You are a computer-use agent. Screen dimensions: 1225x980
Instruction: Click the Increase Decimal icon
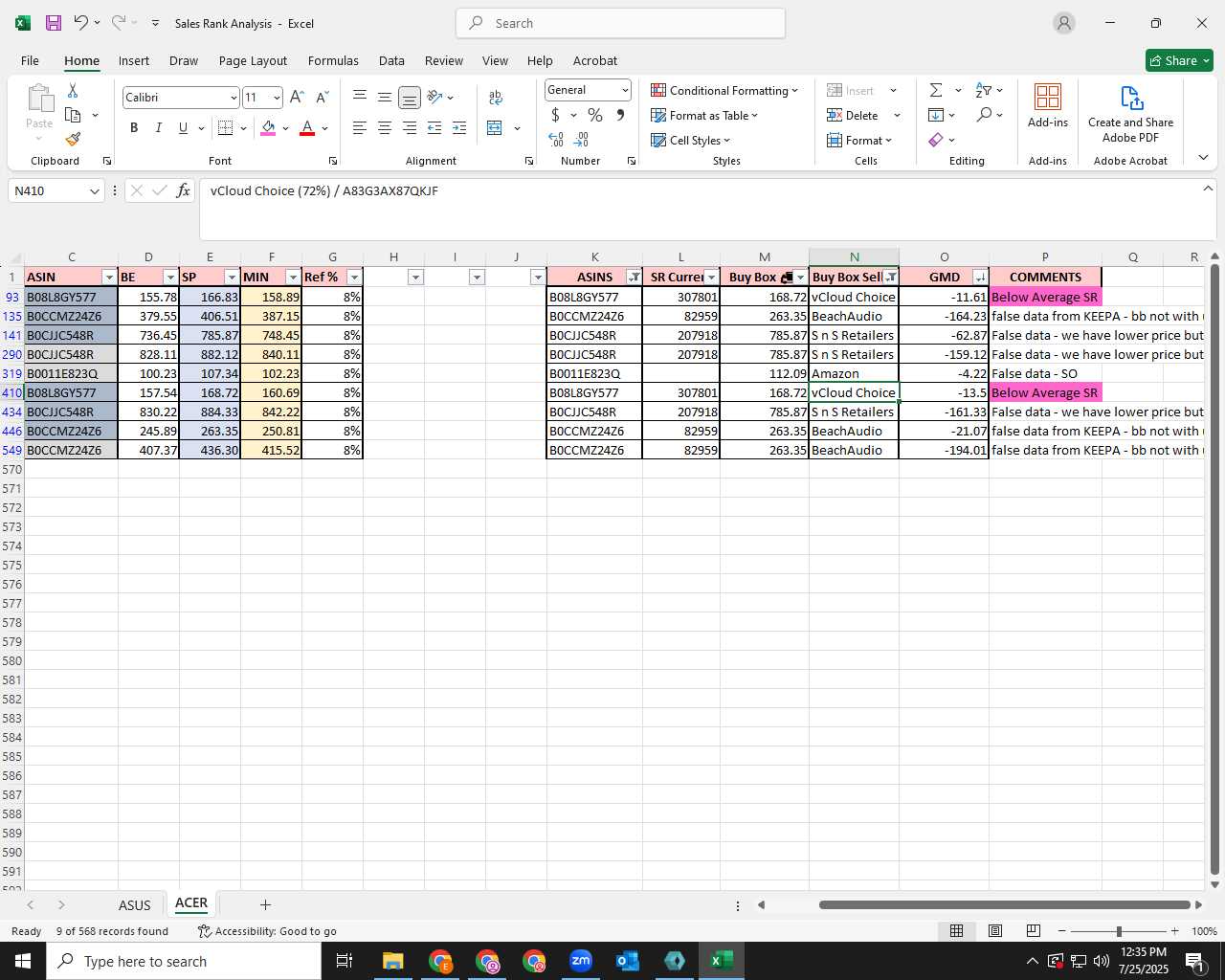pyautogui.click(x=556, y=140)
